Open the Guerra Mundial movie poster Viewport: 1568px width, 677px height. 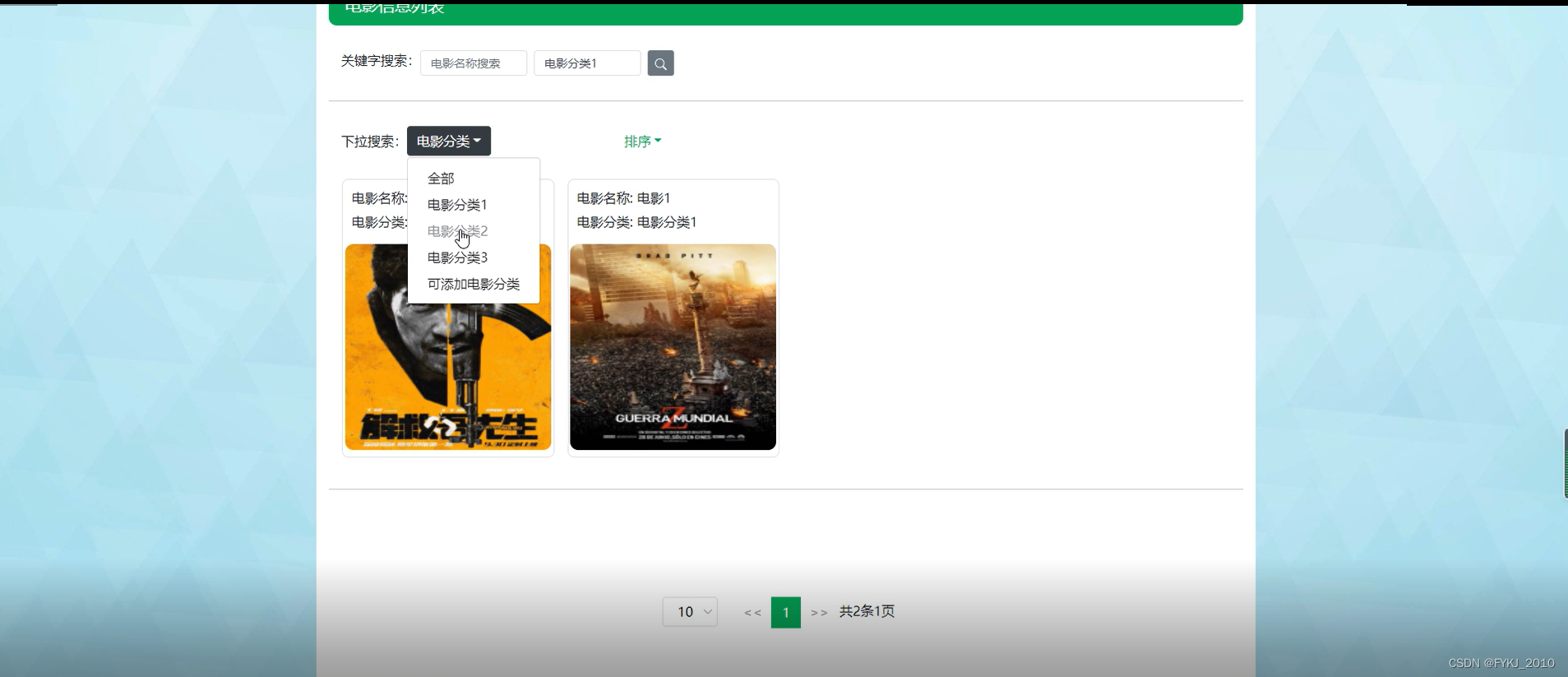click(673, 347)
